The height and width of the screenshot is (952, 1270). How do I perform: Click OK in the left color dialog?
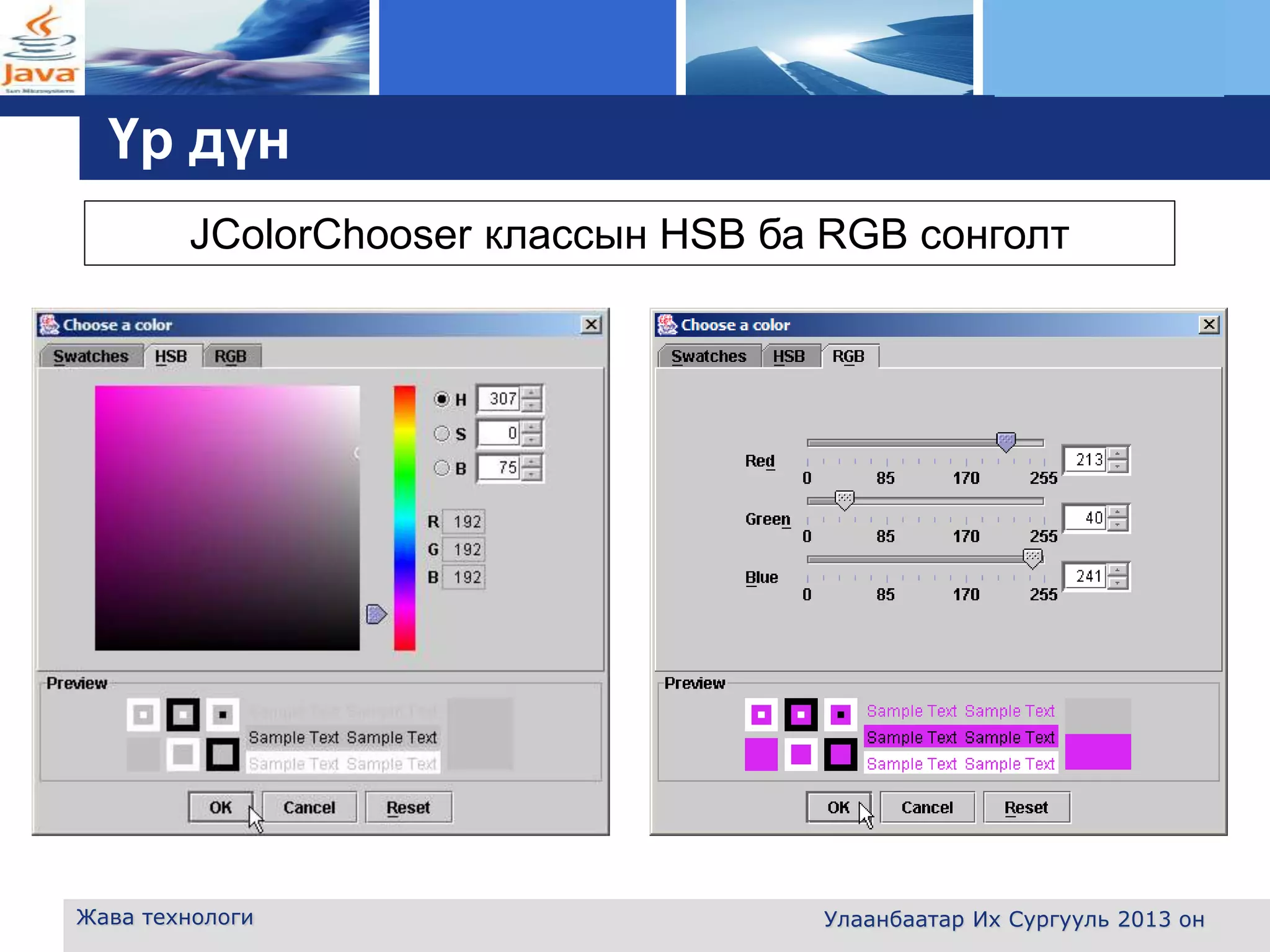[x=220, y=807]
